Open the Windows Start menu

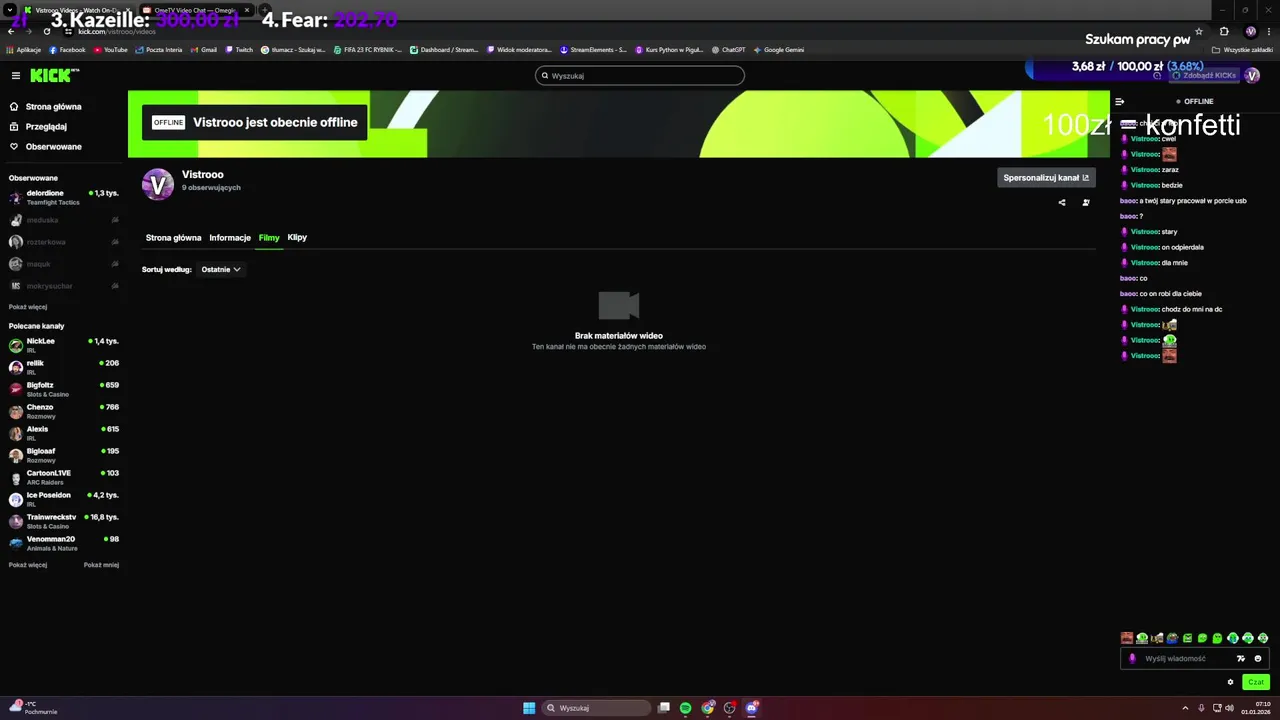click(529, 708)
